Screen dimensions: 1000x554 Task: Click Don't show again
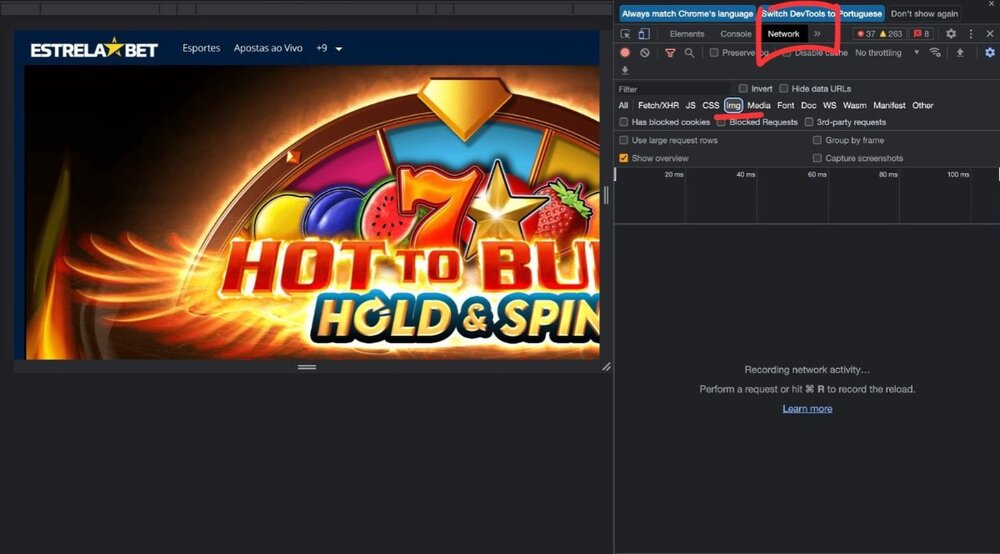tap(924, 13)
